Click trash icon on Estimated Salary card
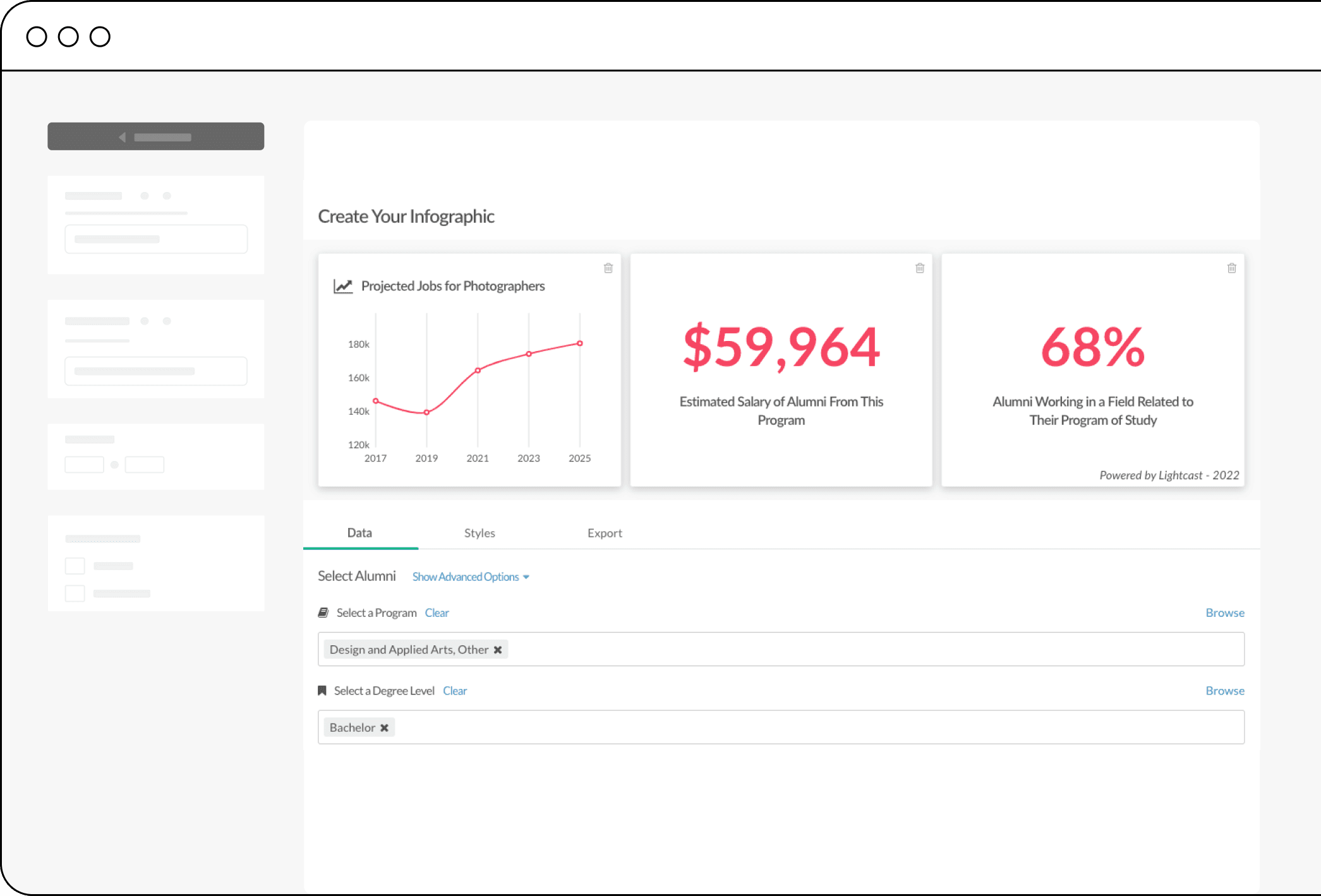This screenshot has height=896, width=1321. pos(920,268)
